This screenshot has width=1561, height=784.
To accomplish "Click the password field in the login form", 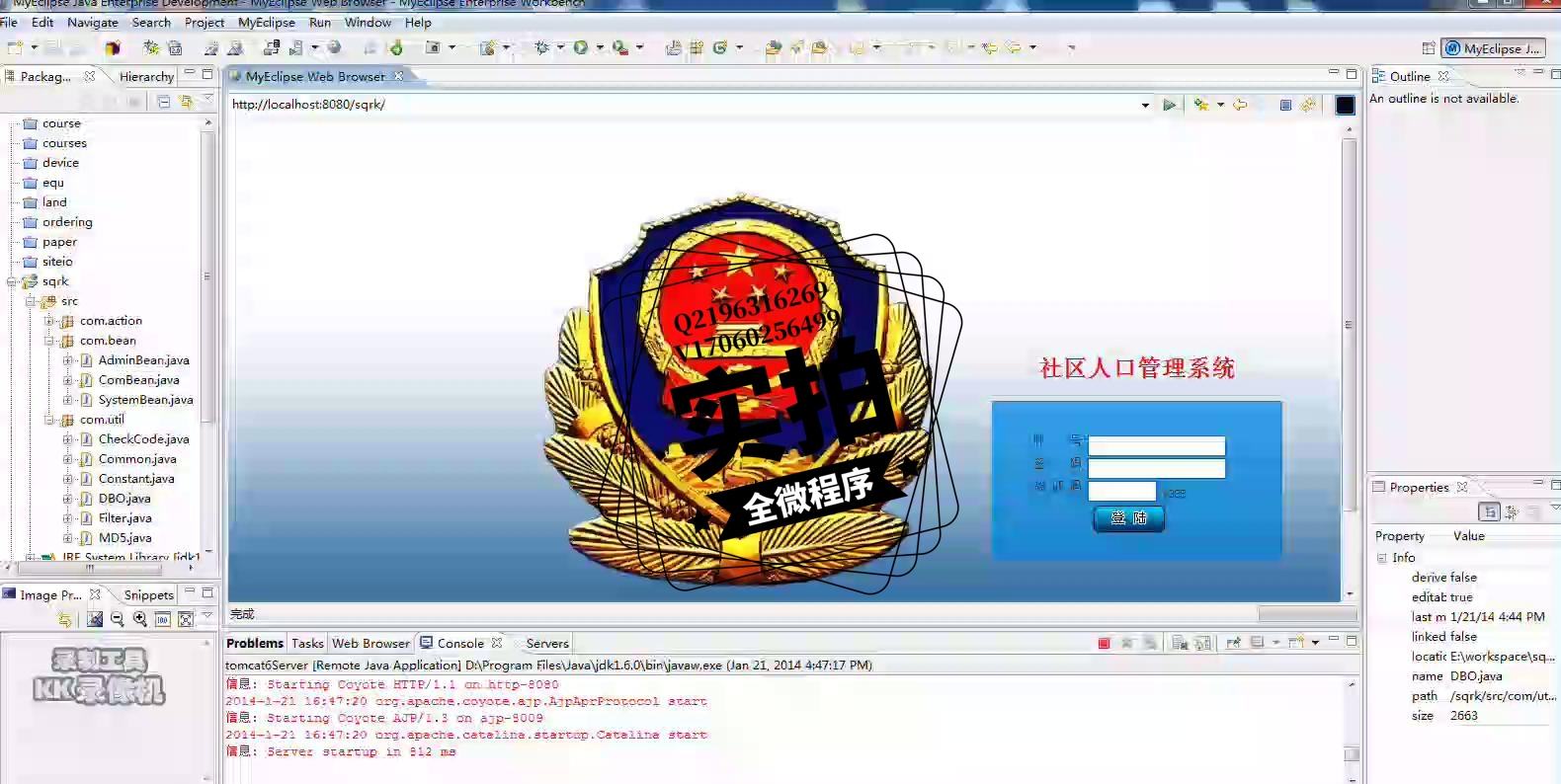I will coord(1156,468).
